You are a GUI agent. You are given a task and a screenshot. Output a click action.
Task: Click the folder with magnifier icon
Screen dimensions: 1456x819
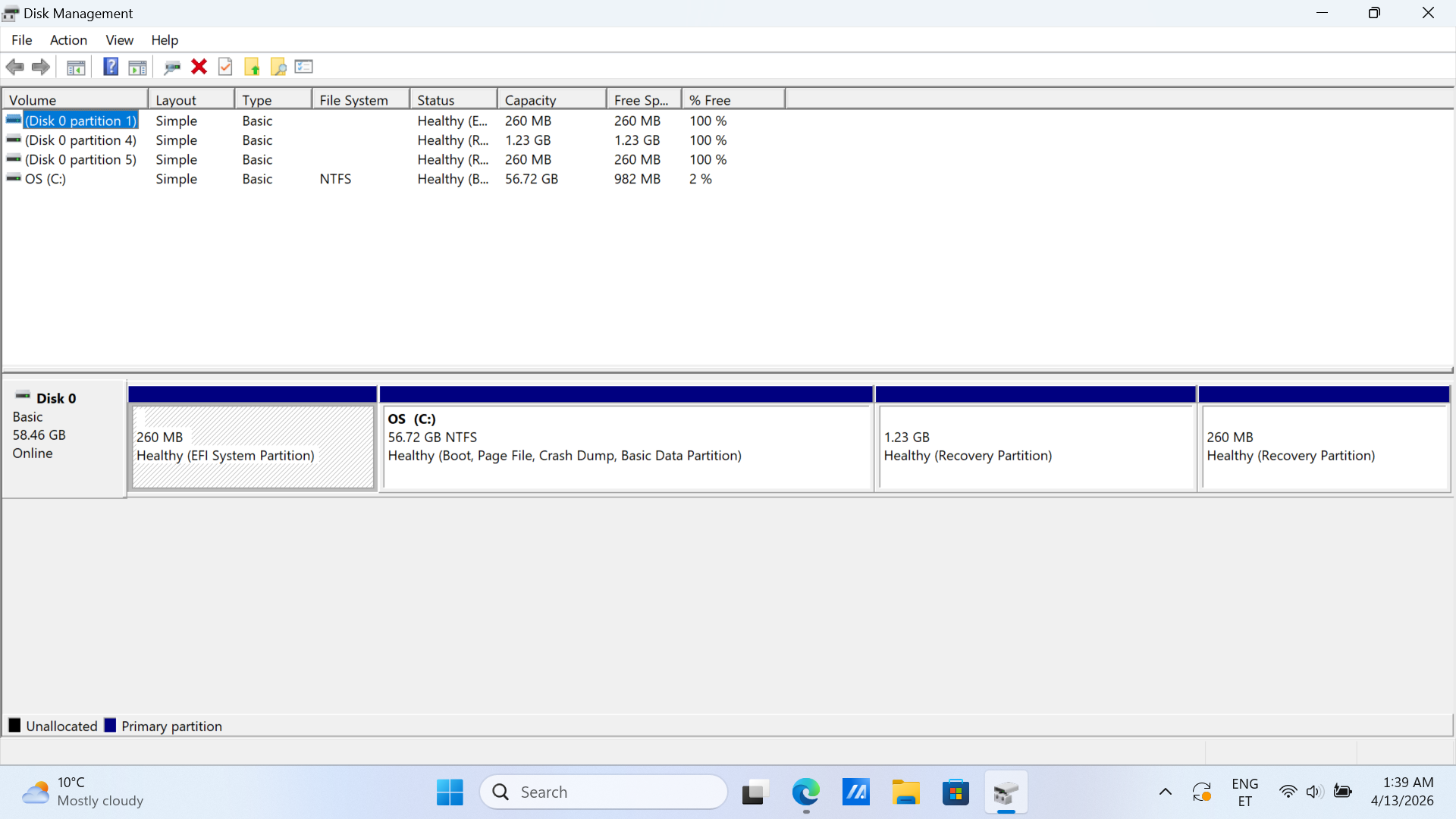click(x=278, y=67)
